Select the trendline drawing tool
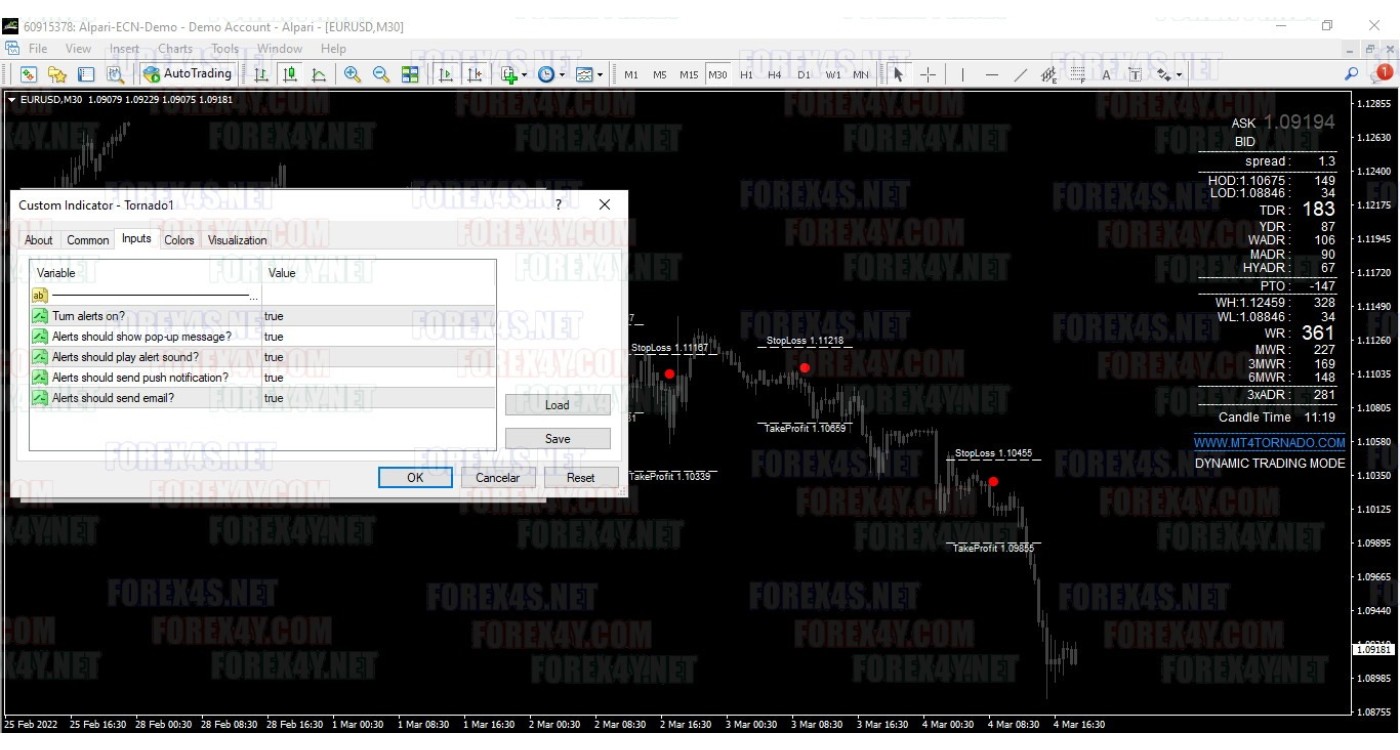This screenshot has height=750, width=1400. click(x=1020, y=74)
